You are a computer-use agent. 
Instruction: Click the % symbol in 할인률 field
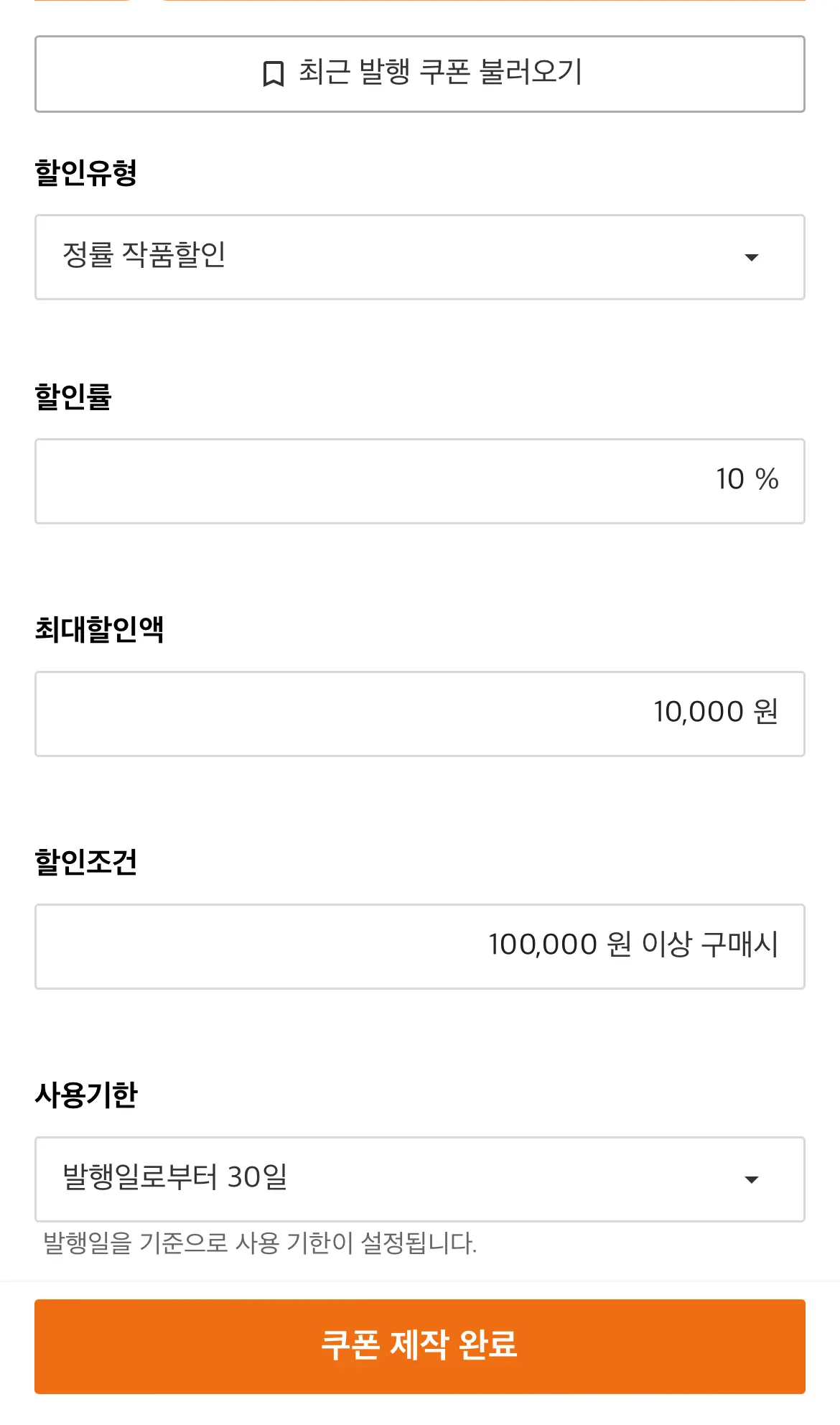pos(767,479)
